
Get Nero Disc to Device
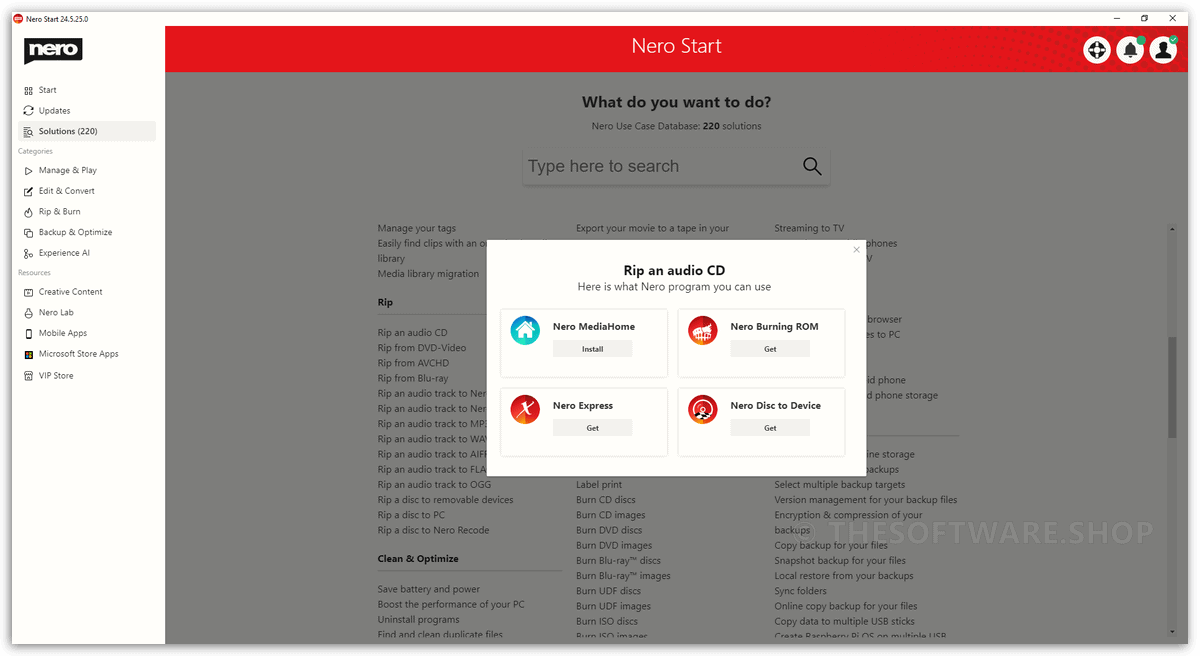pos(770,428)
